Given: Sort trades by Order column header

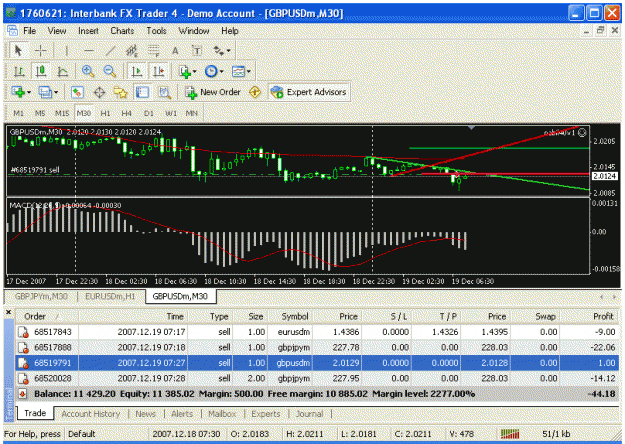Looking at the screenshot, I should 47,316.
